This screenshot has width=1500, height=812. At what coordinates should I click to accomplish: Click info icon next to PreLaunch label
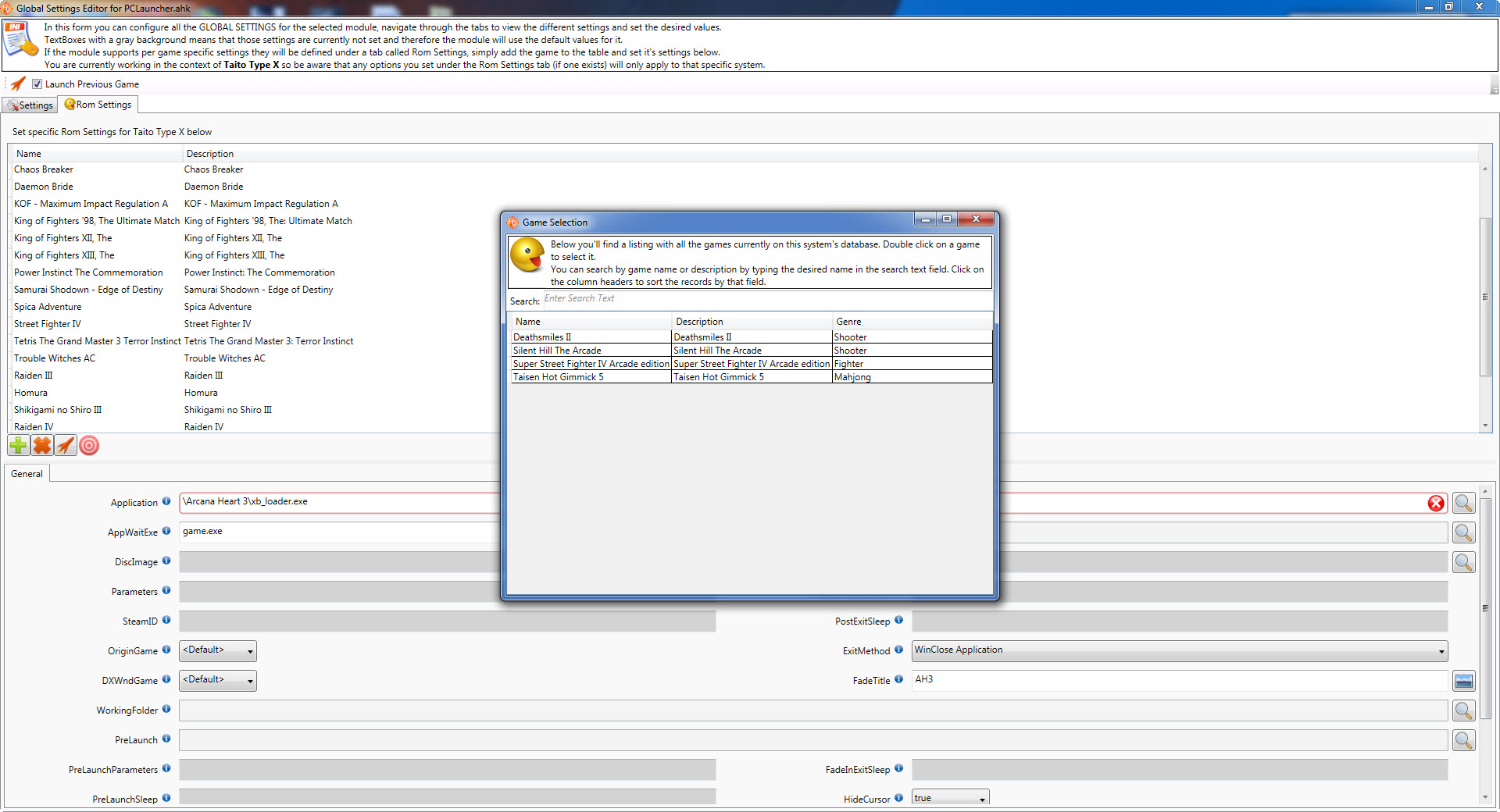166,739
